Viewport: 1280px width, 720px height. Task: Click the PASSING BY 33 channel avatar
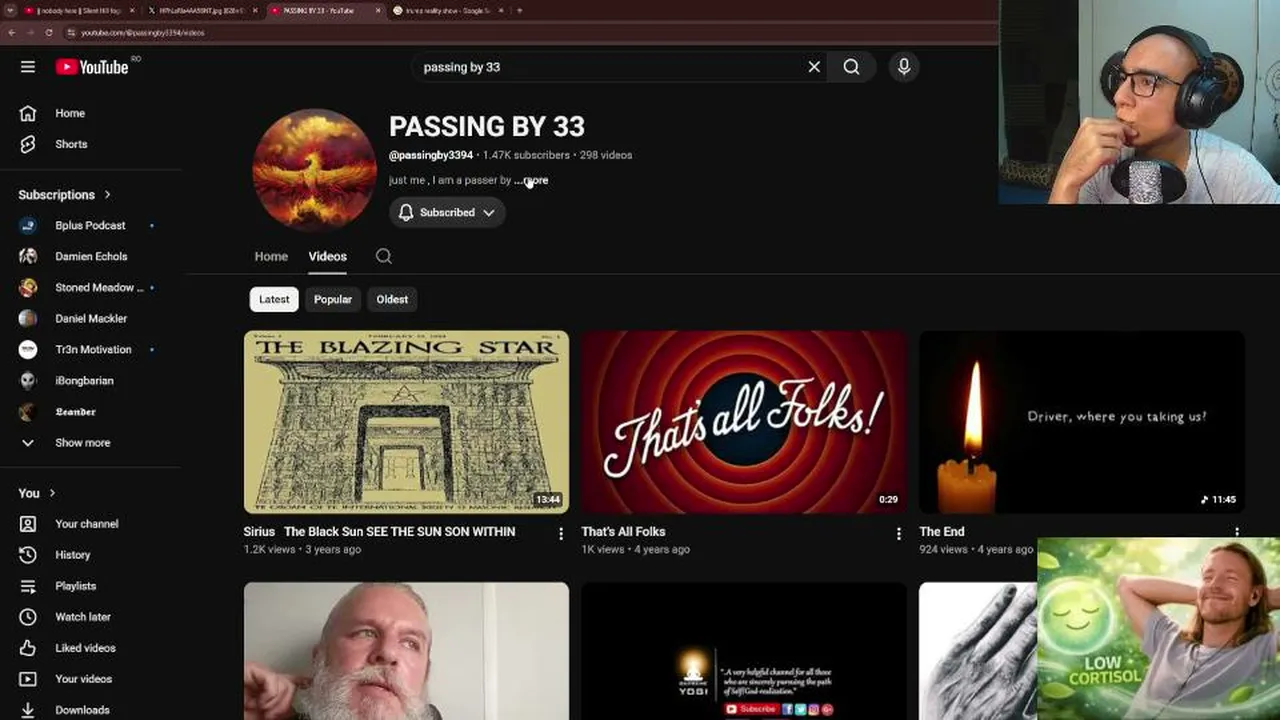click(314, 170)
